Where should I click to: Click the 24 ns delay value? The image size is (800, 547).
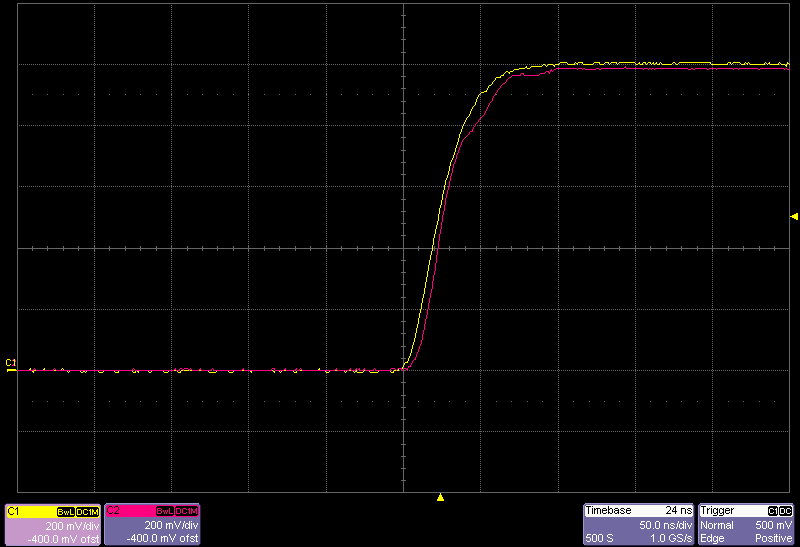click(679, 510)
